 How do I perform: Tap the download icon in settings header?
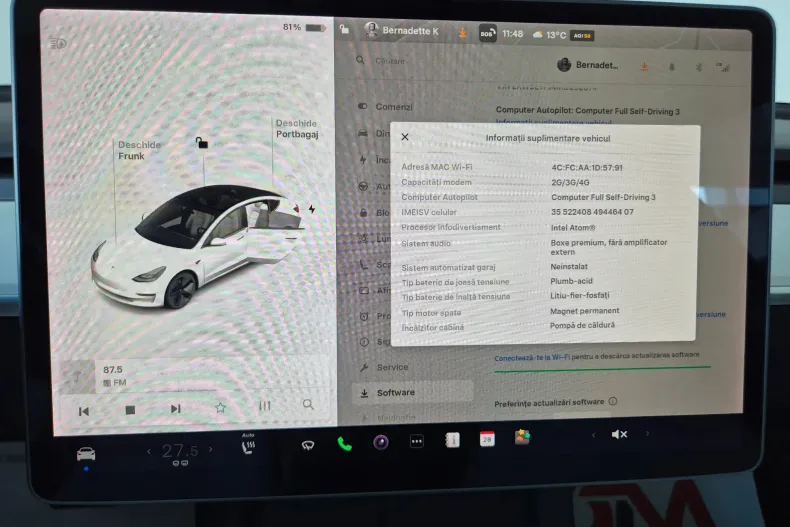click(644, 67)
